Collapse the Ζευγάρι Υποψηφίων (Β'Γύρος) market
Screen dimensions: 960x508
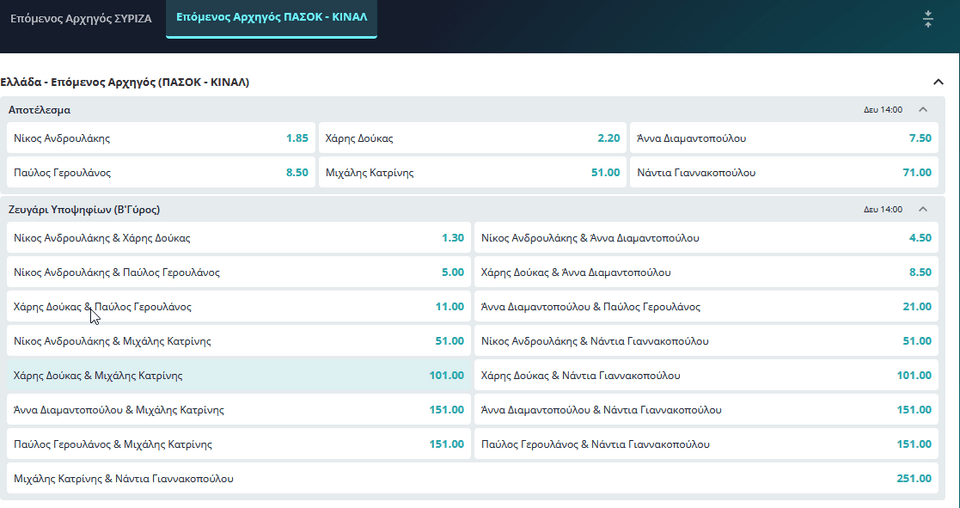point(923,209)
